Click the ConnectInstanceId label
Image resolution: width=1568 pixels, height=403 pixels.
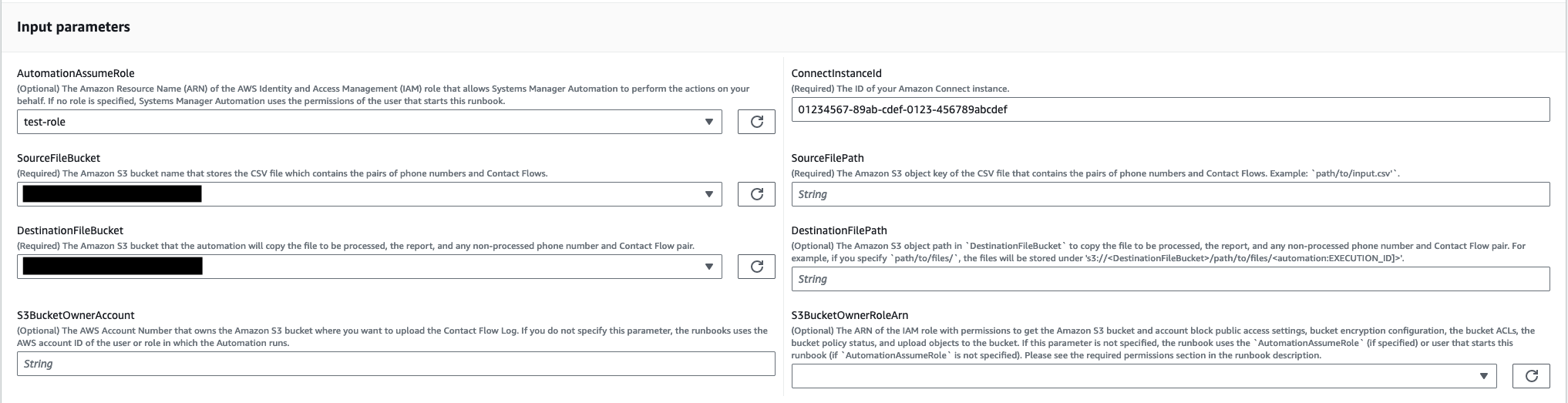(836, 73)
